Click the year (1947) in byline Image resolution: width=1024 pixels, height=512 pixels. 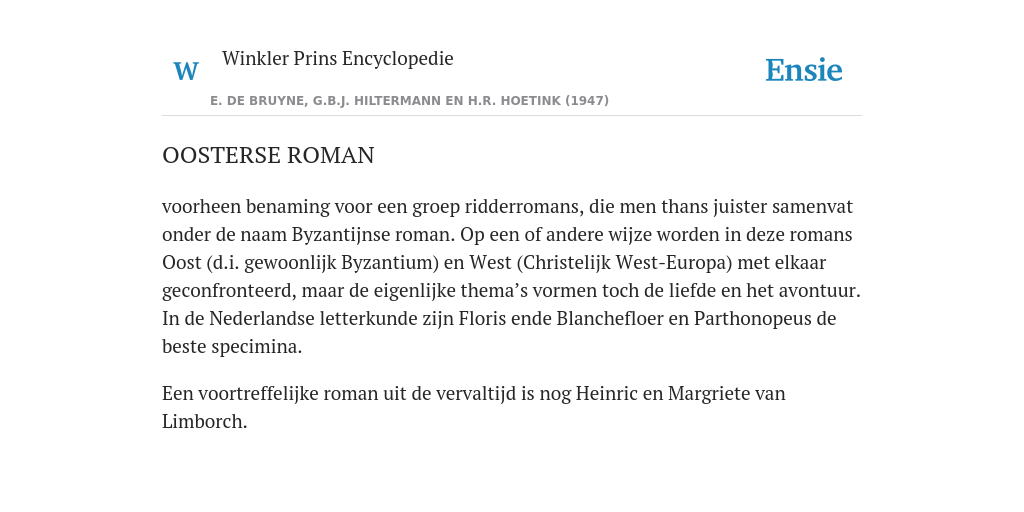tap(587, 101)
